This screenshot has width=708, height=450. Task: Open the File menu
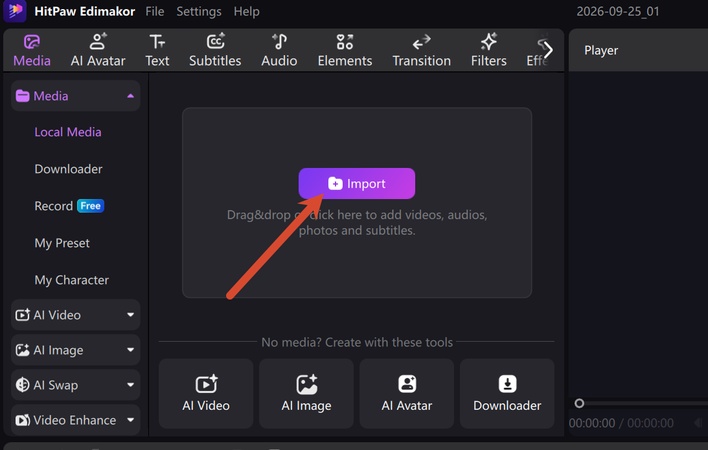point(154,11)
